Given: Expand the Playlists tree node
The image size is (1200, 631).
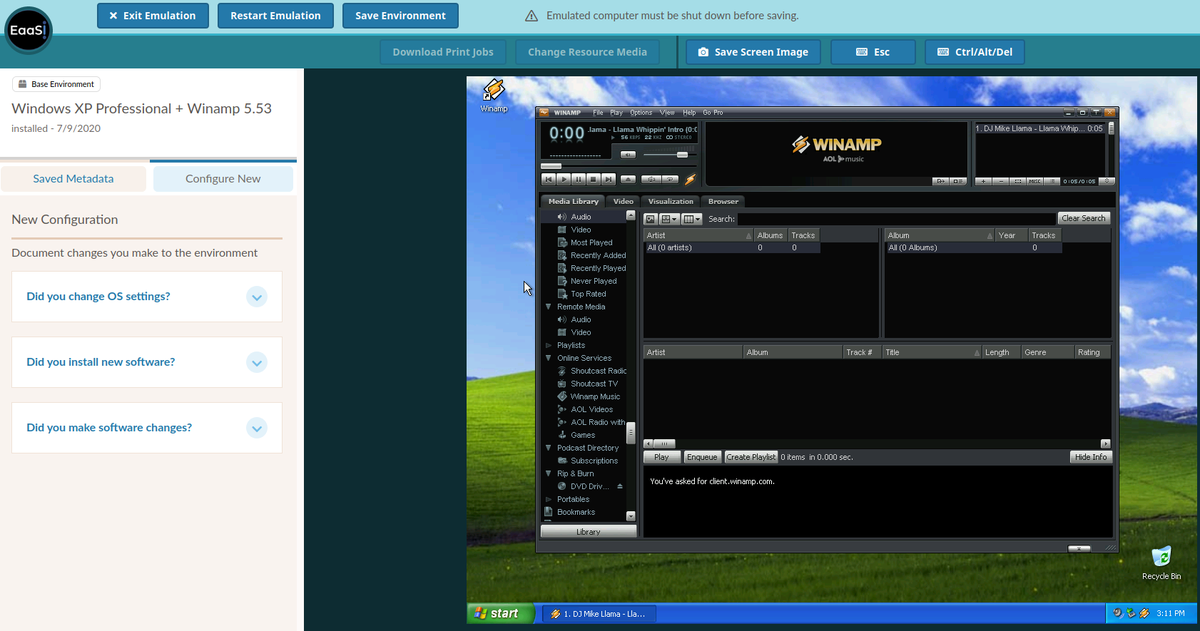Looking at the screenshot, I should coord(548,346).
